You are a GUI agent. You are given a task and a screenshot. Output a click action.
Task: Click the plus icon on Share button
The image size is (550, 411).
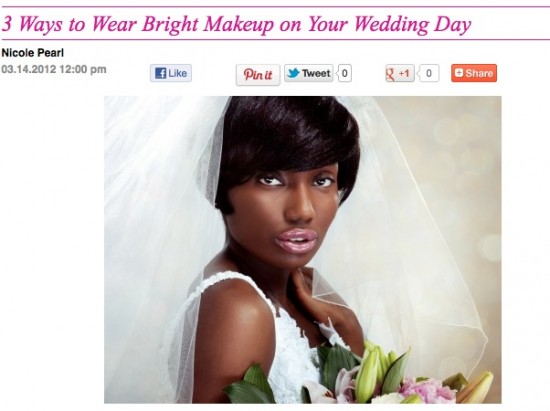(x=458, y=73)
